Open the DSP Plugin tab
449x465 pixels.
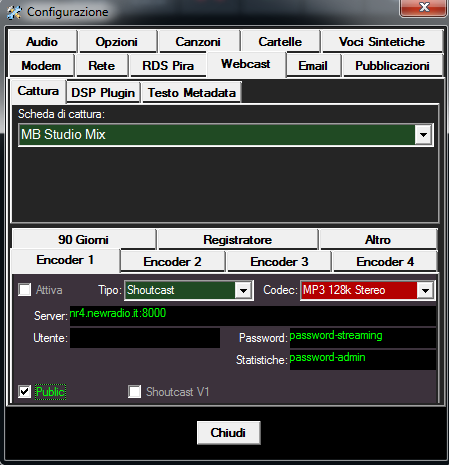point(103,93)
